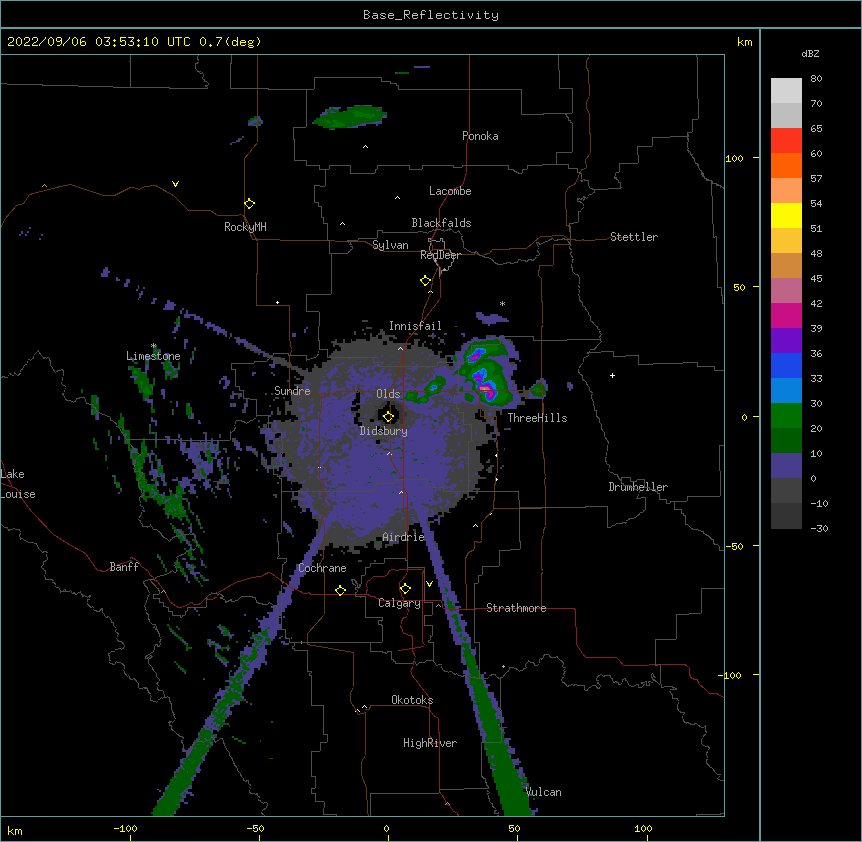Click the Airdrie city label

[x=403, y=537]
